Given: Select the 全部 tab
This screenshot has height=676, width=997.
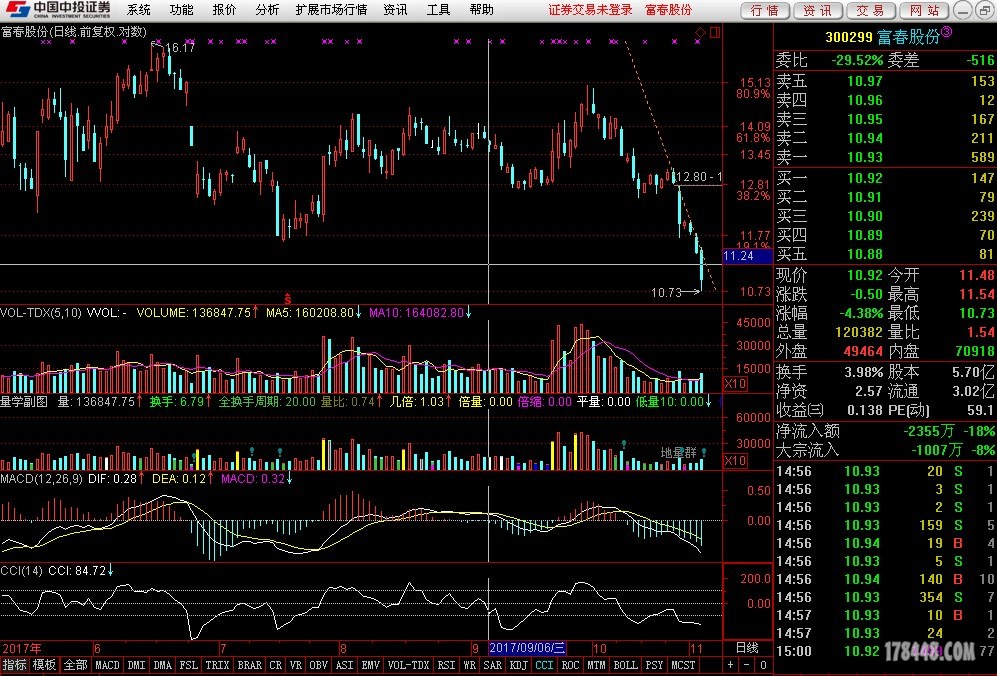Looking at the screenshot, I should click(75, 665).
